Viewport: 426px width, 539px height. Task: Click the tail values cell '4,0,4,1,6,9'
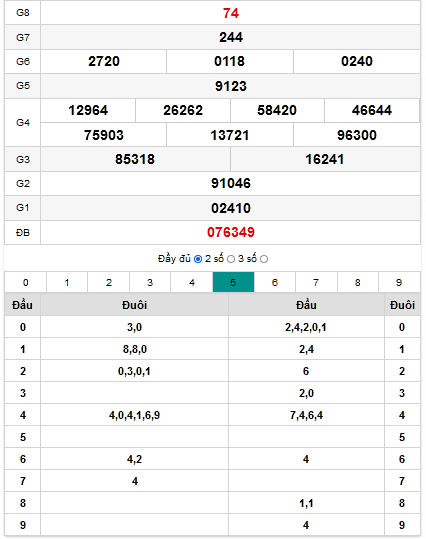[134, 415]
